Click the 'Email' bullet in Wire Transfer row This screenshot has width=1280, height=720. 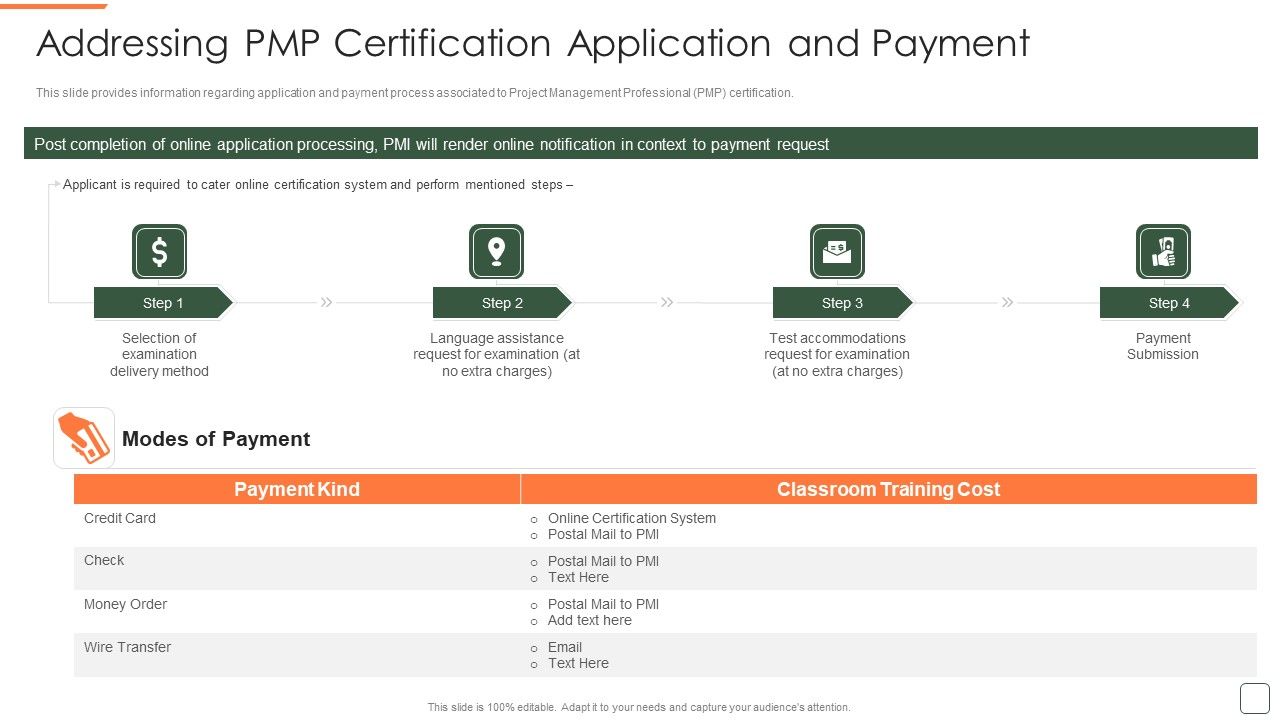[x=565, y=647]
